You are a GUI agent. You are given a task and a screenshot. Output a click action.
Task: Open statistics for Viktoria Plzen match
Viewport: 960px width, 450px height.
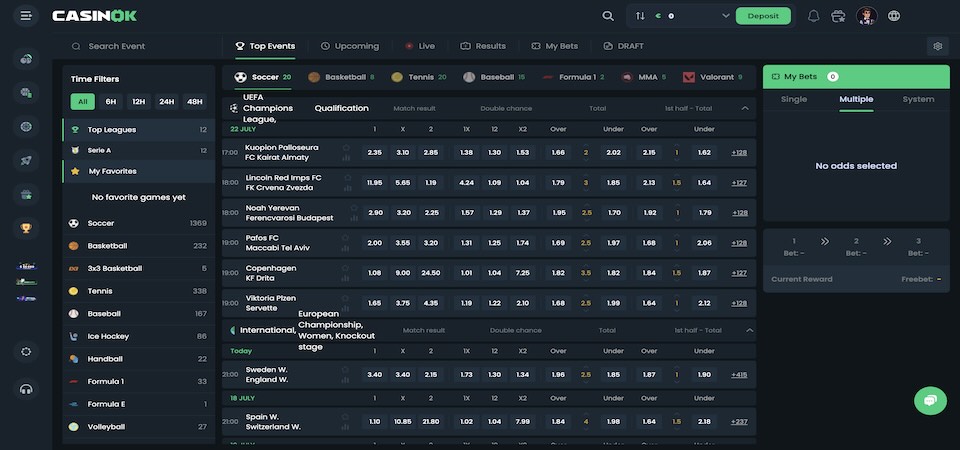tap(345, 308)
